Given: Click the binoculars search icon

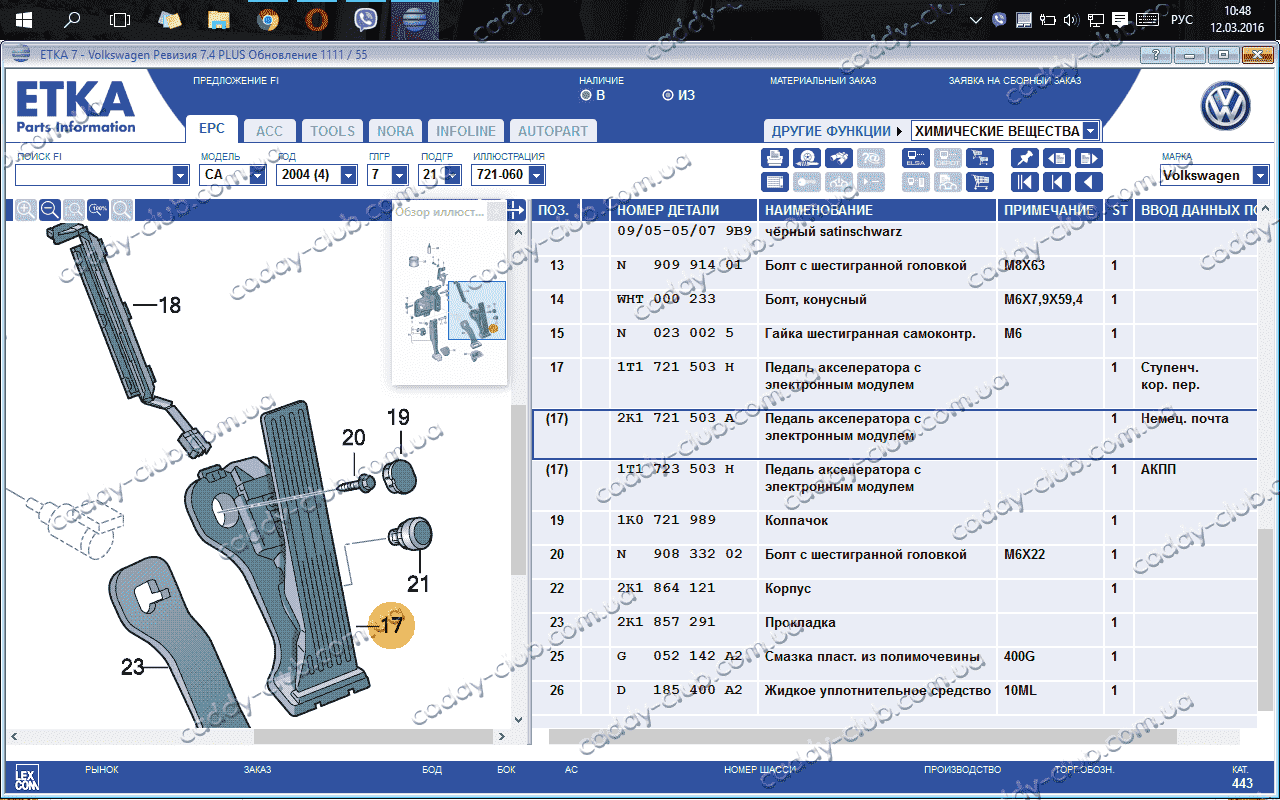Looking at the screenshot, I should pos(839,158).
